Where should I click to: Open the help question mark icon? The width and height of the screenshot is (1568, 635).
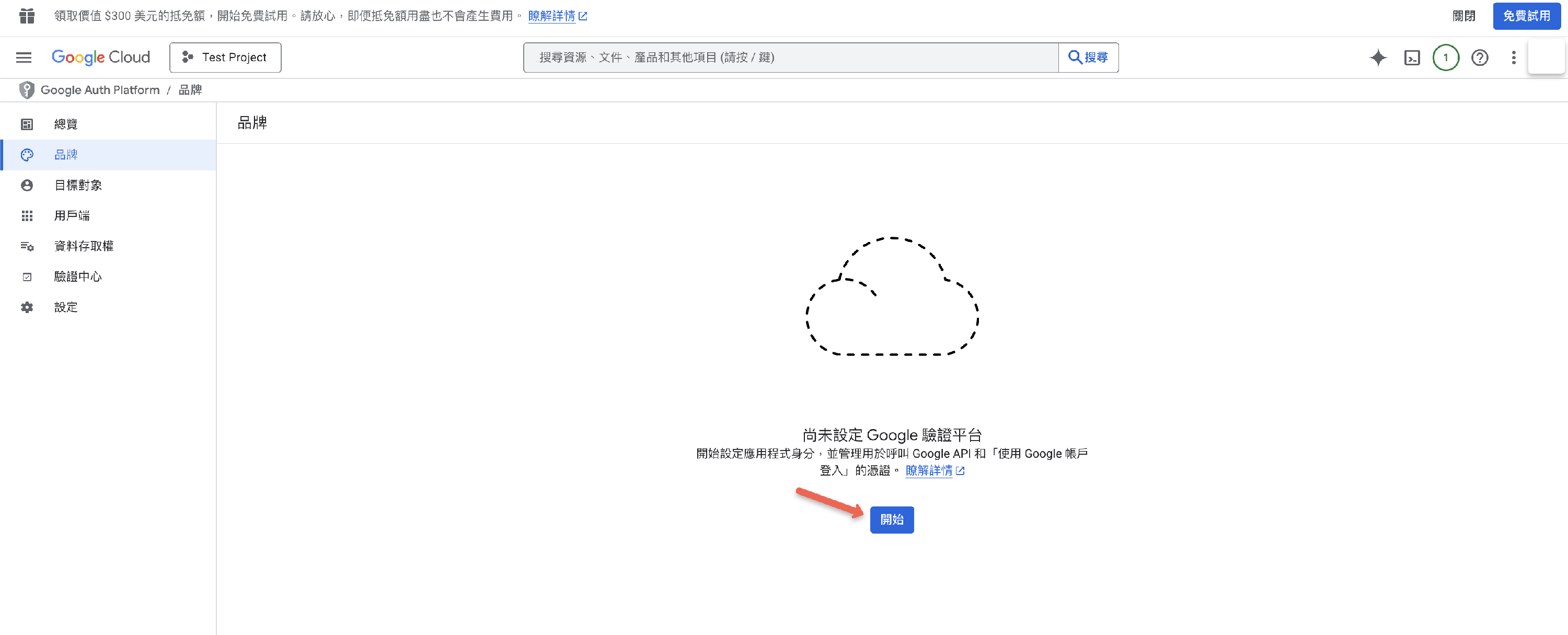coord(1479,57)
